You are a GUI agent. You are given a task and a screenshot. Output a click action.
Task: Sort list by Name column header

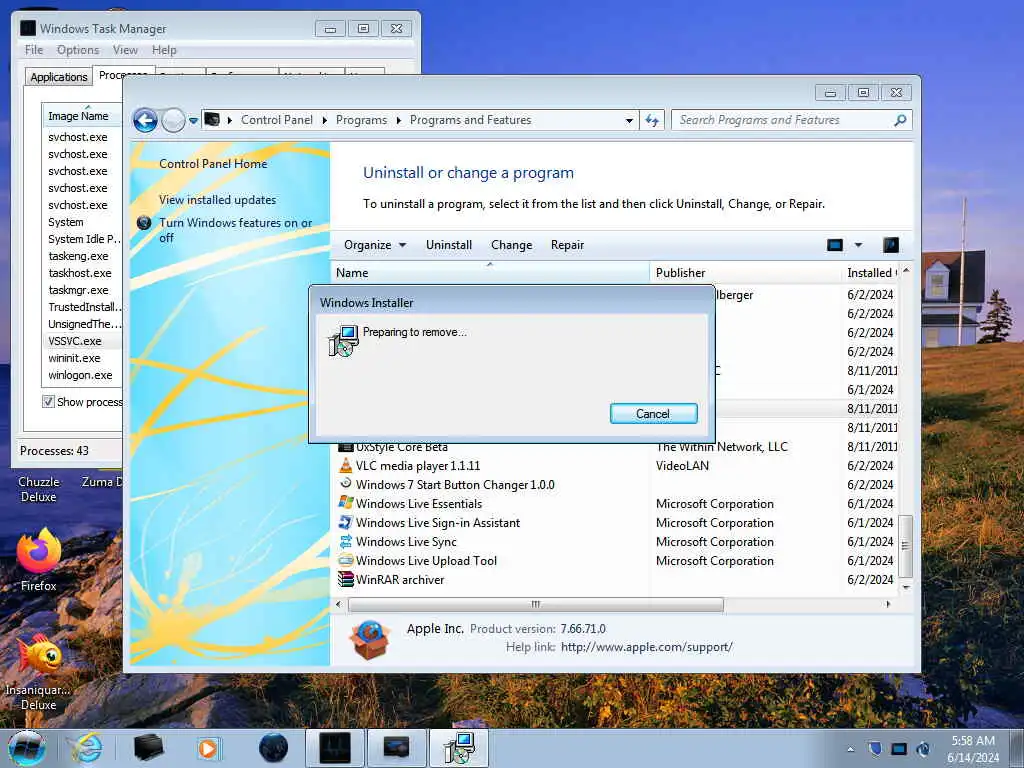(490, 272)
